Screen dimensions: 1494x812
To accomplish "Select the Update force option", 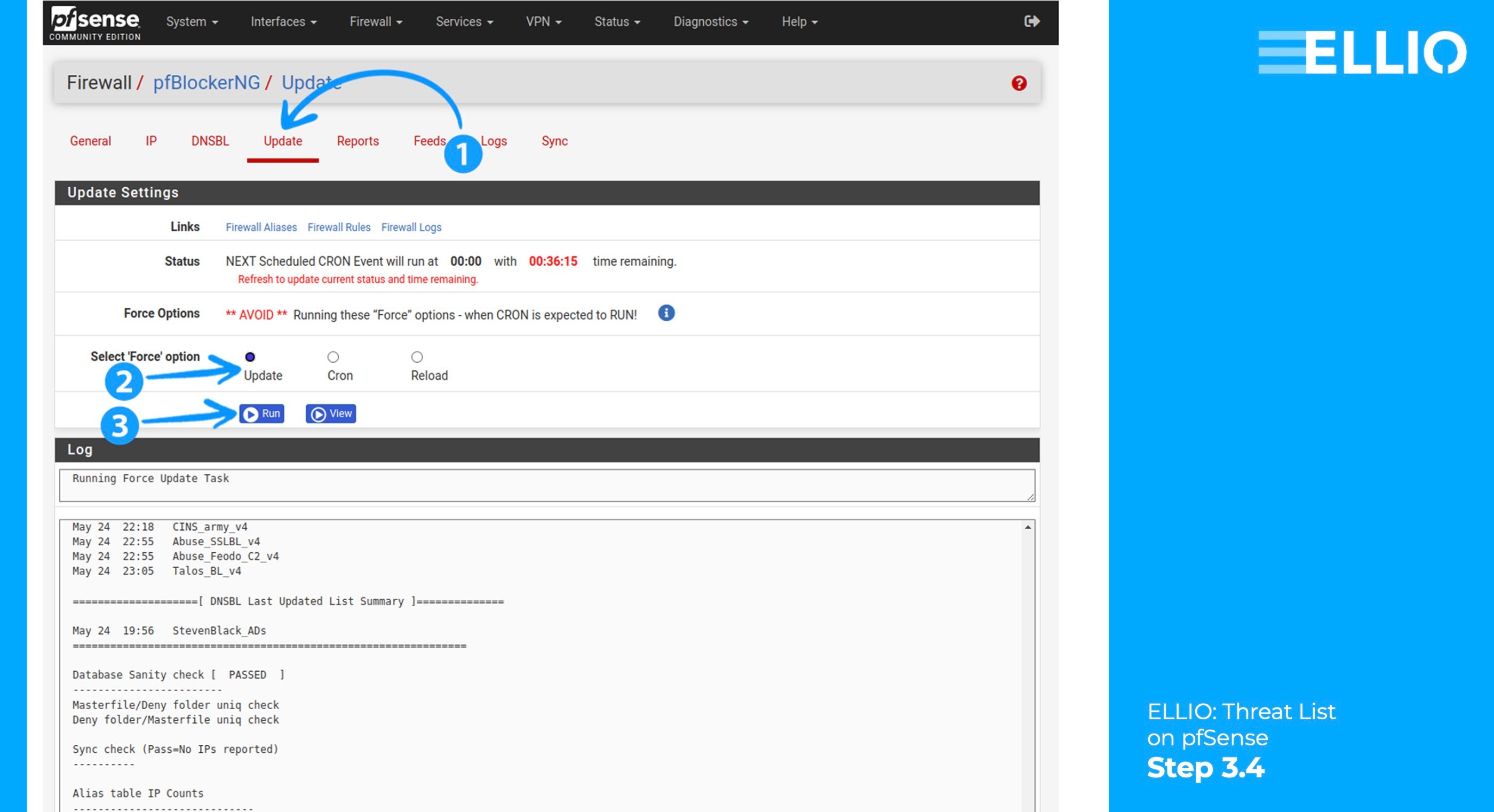I will pos(249,357).
